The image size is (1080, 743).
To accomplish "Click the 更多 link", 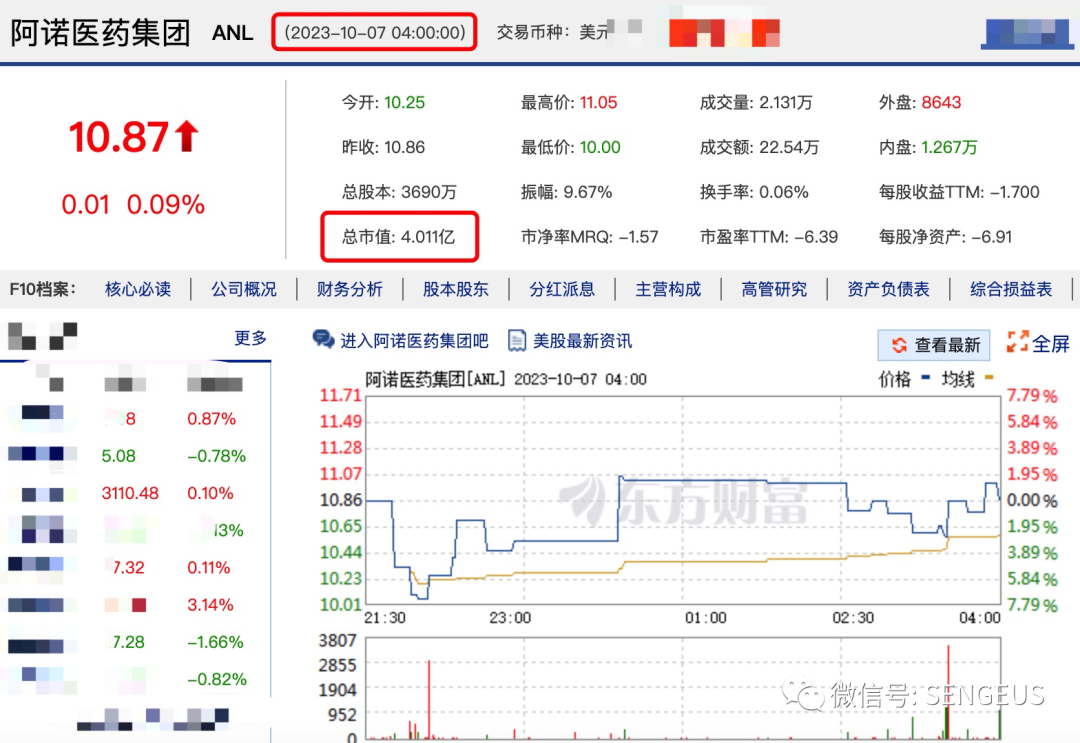I will (250, 338).
